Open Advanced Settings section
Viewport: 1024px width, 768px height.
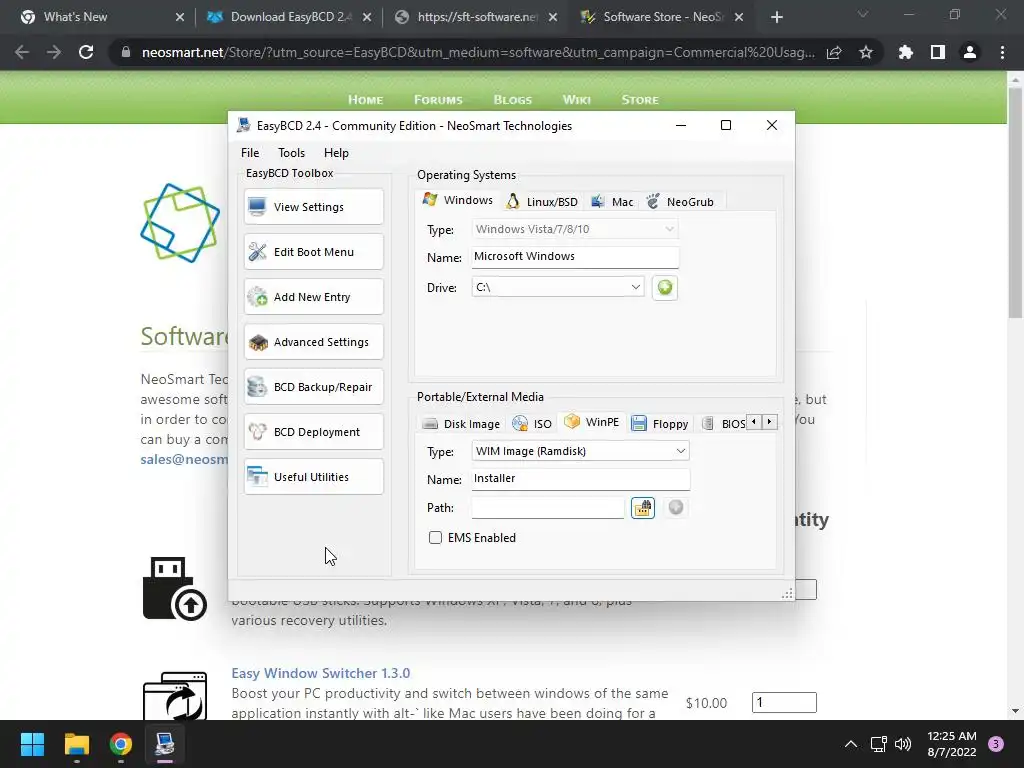[313, 342]
